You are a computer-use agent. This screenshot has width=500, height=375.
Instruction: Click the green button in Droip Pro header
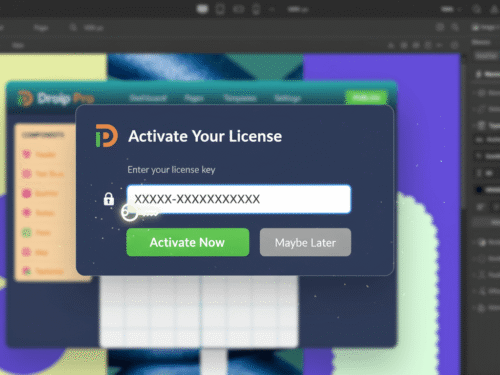click(366, 97)
